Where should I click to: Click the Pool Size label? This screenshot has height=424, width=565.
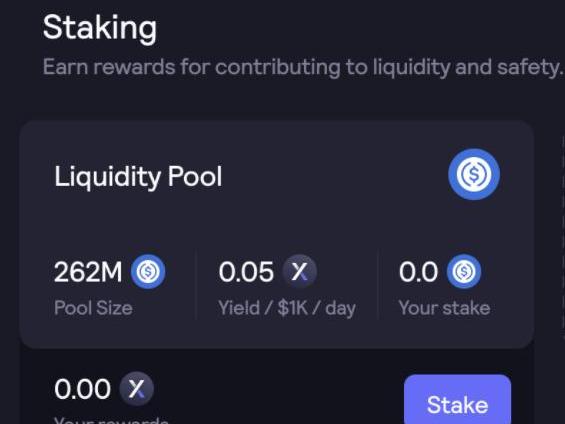point(93,308)
